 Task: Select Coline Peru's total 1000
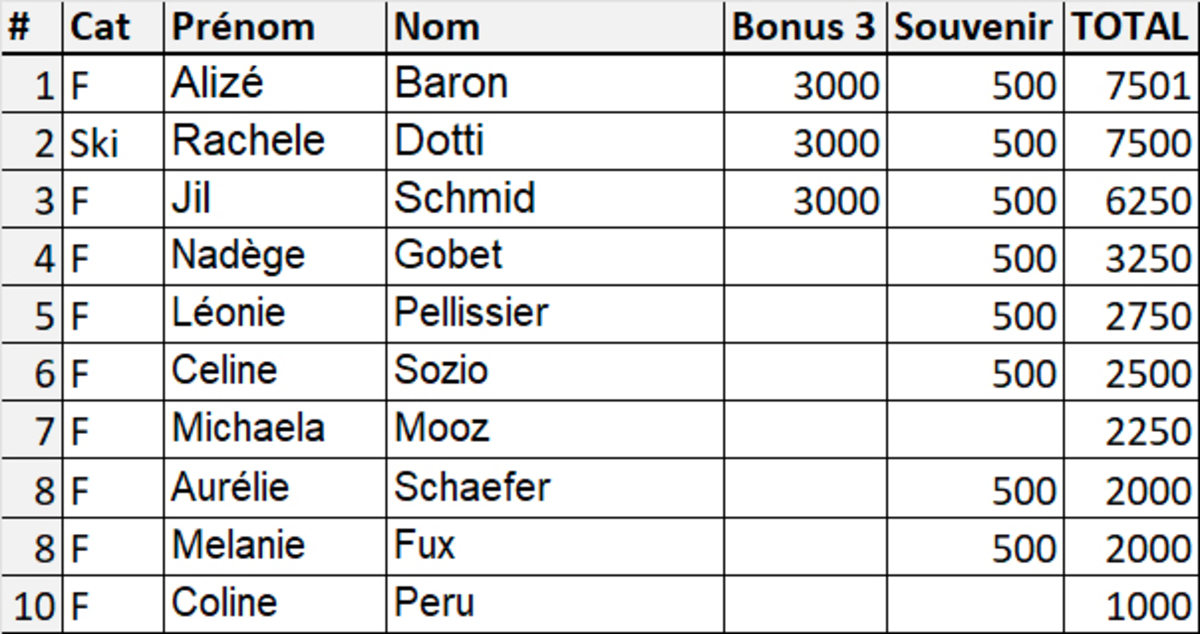point(1130,603)
